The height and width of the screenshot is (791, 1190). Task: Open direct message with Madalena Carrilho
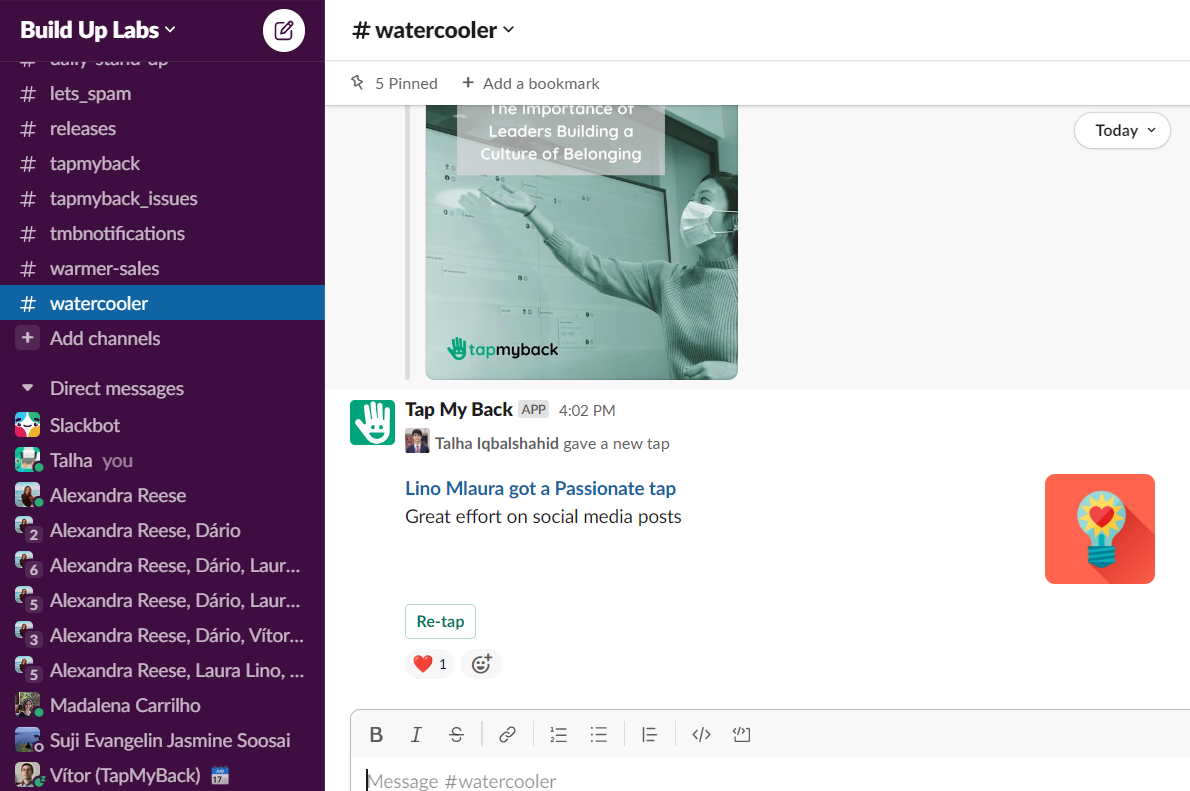[162, 704]
